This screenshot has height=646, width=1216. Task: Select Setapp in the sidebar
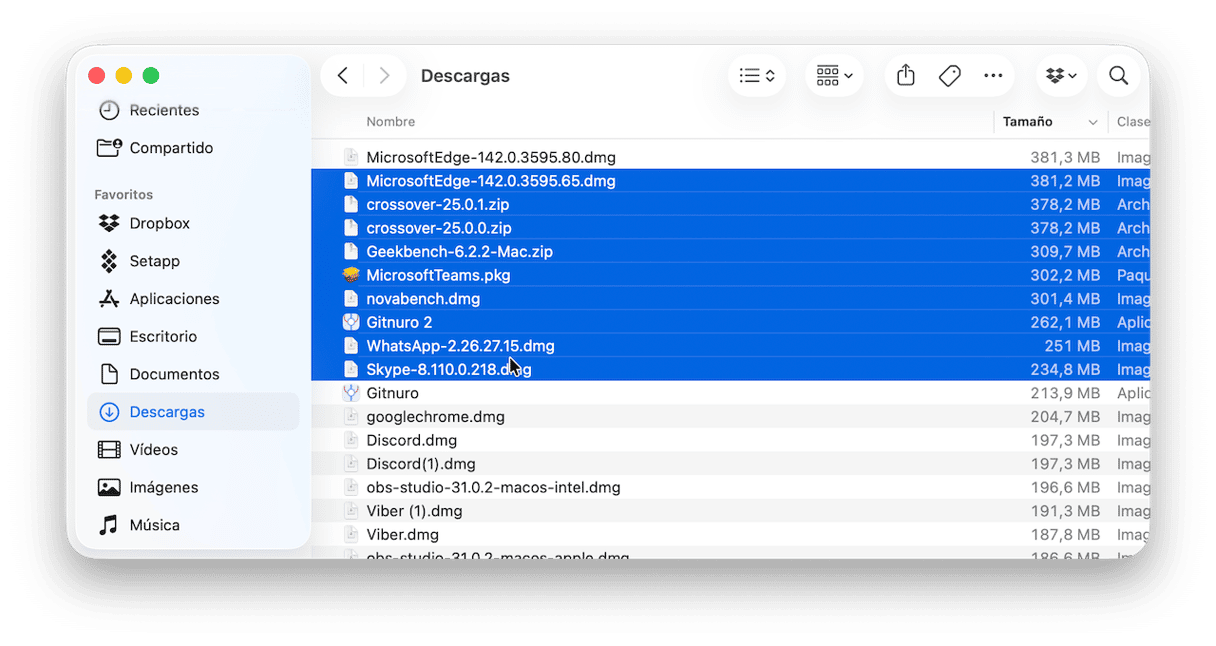(193, 261)
